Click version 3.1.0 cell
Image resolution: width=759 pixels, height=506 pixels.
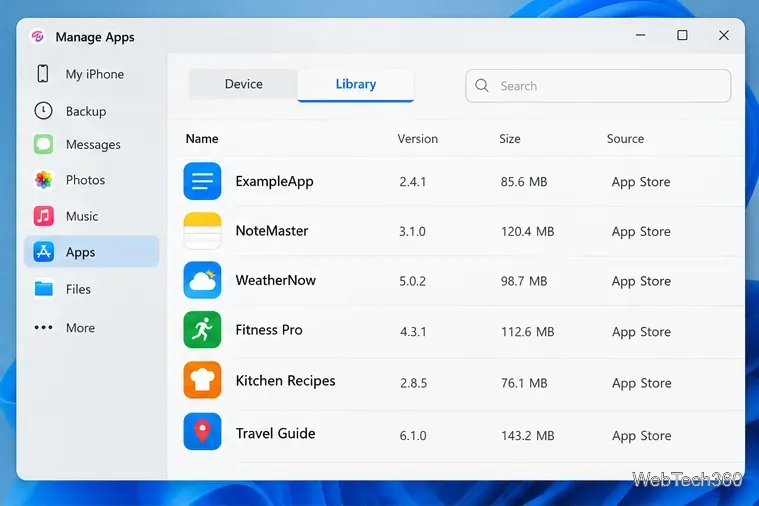(x=412, y=231)
